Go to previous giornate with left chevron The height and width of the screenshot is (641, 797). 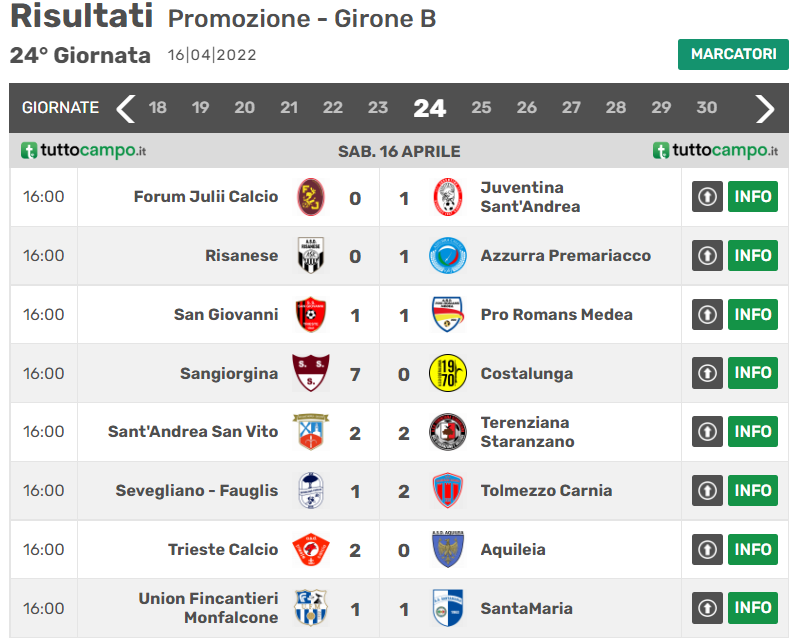(126, 108)
